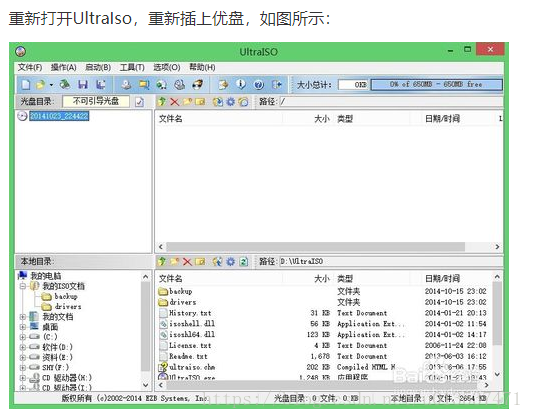Open the 启动(B) menu
This screenshot has width=533, height=419.
coord(98,67)
